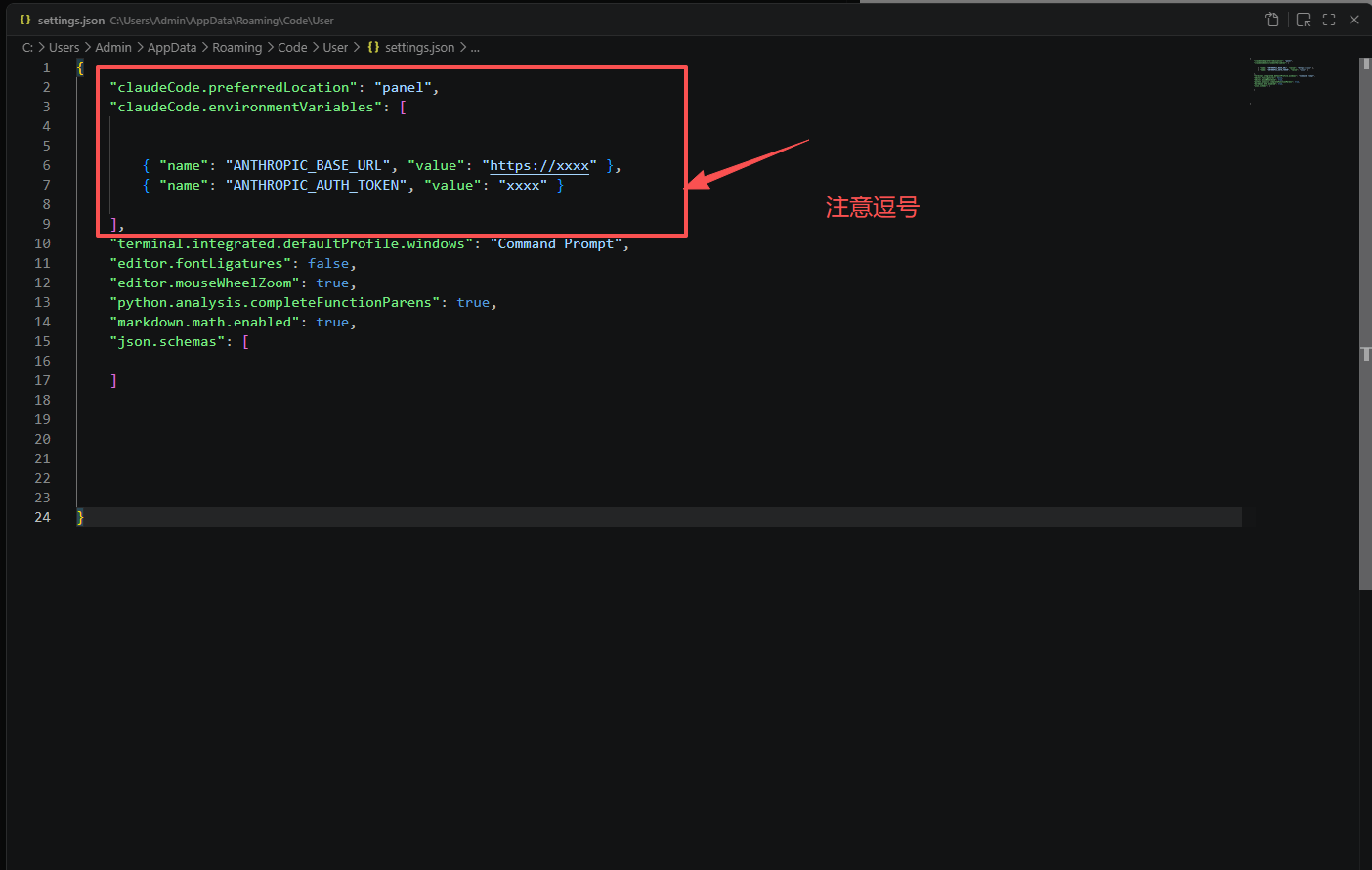Open the Admin breadcrumb
The image size is (1372, 870).
point(113,47)
